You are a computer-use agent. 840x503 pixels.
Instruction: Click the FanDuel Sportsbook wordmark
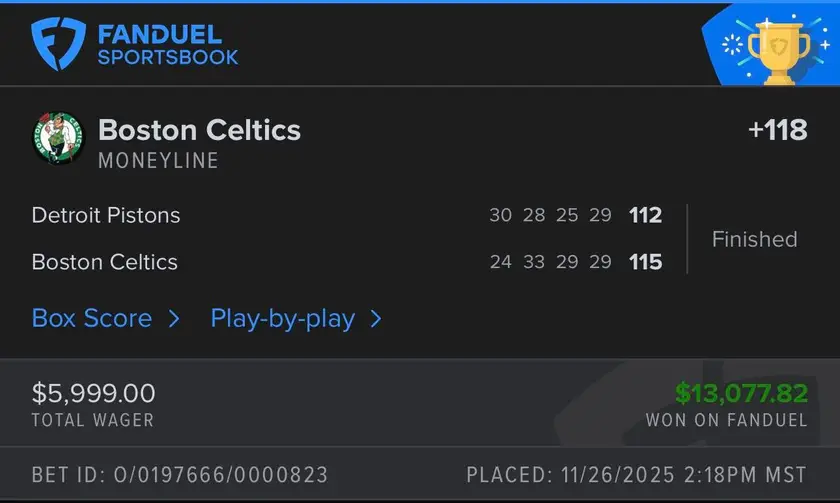click(x=167, y=45)
